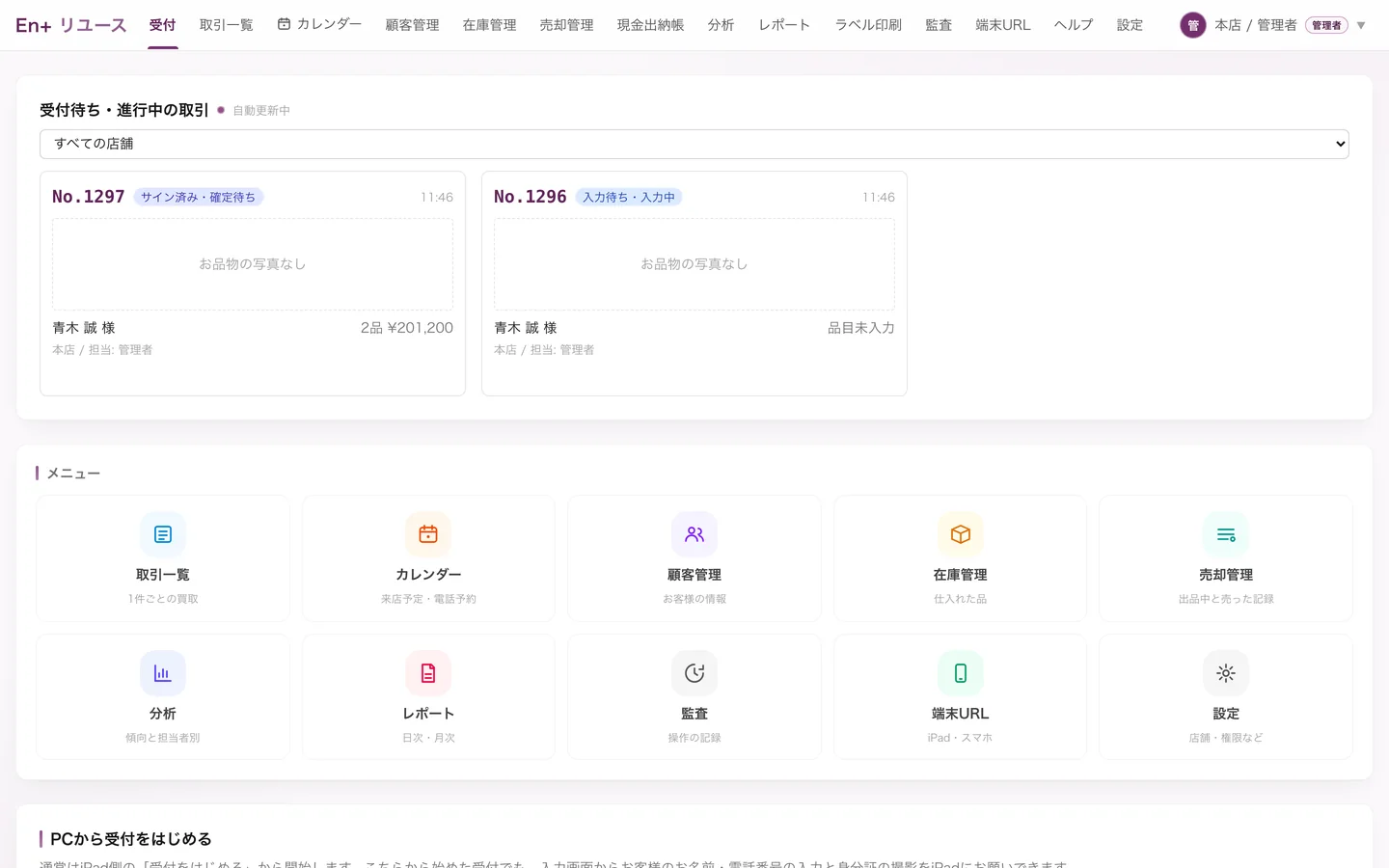Screen dimensions: 1389x868
Task: Click the calendar icon in the top navigation
Action: (x=284, y=24)
